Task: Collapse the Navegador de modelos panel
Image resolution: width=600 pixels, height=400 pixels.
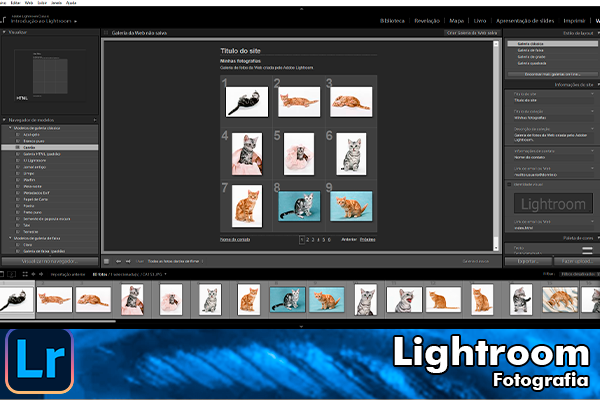Action: tap(4, 120)
